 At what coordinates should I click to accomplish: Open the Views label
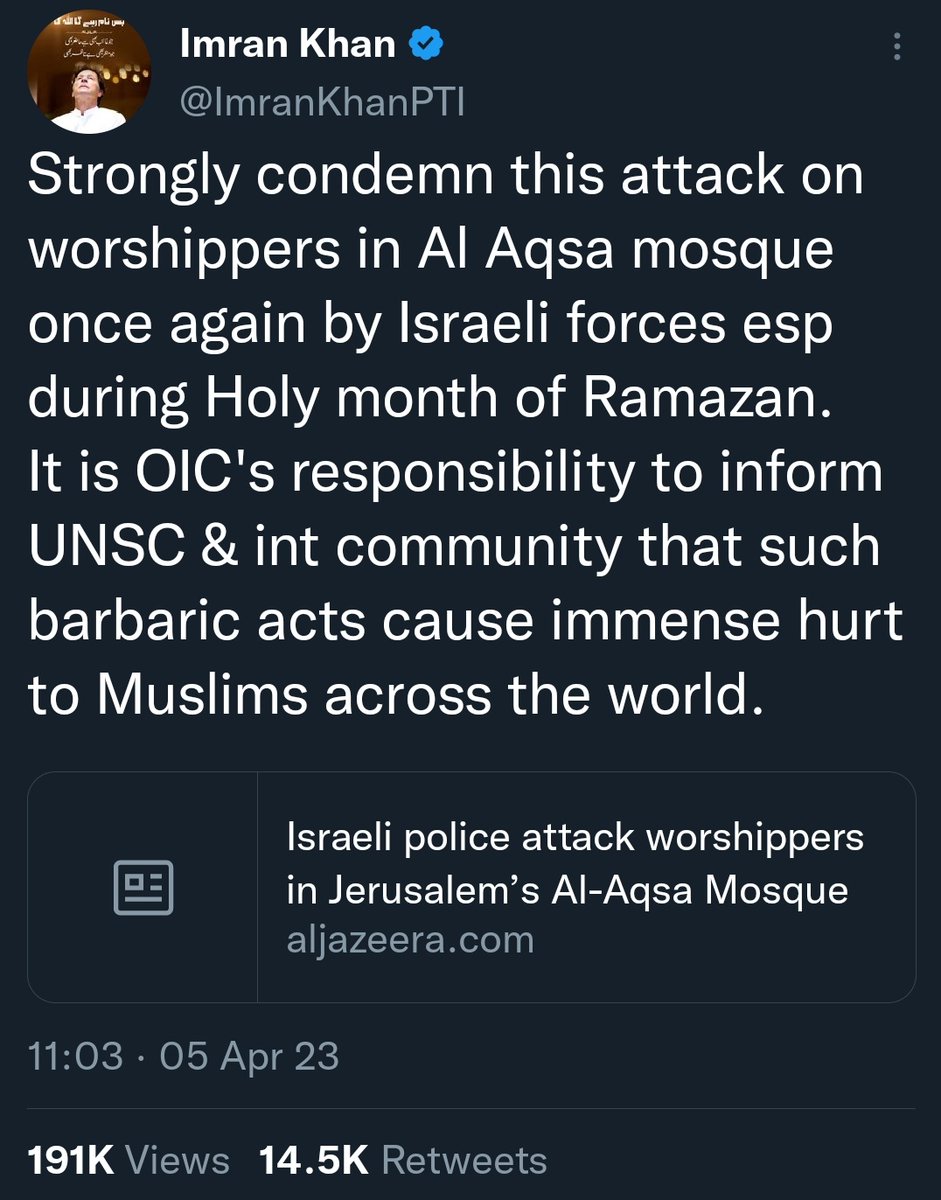tap(178, 1160)
